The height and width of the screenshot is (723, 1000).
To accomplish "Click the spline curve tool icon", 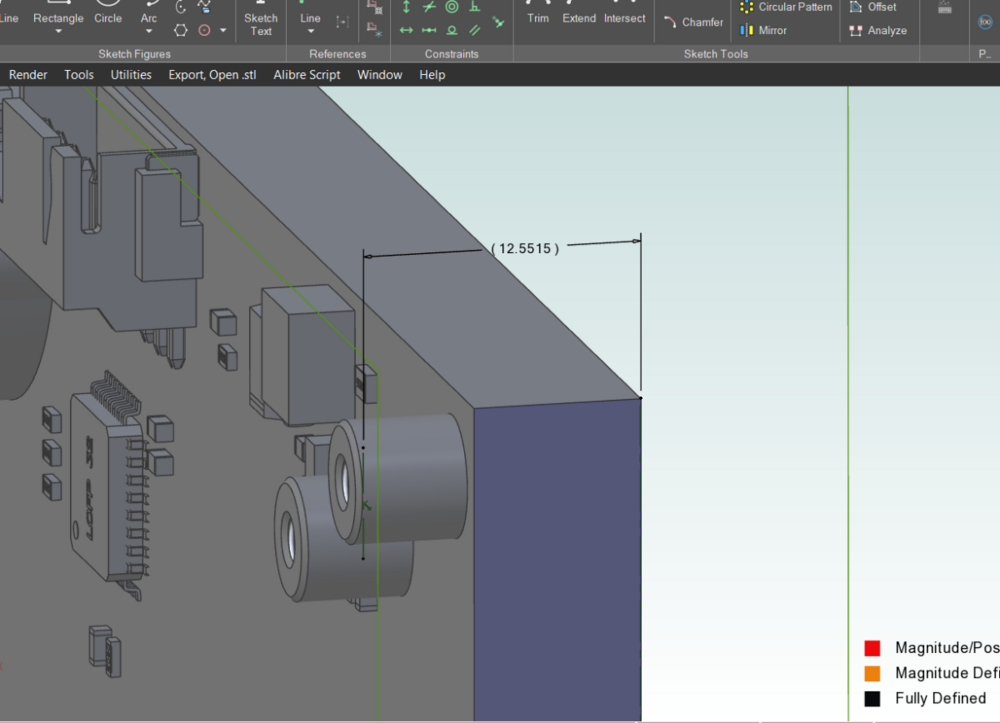I will [x=204, y=7].
